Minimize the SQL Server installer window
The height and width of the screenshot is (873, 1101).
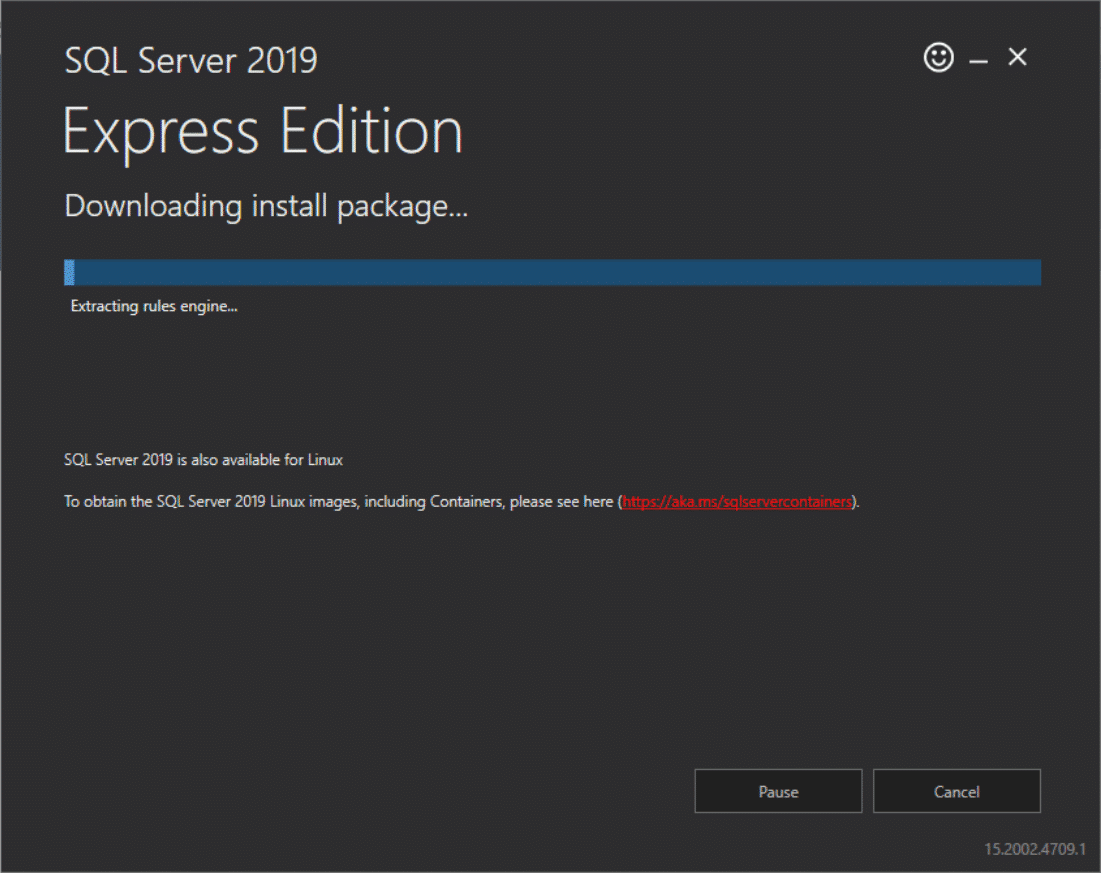click(x=978, y=62)
